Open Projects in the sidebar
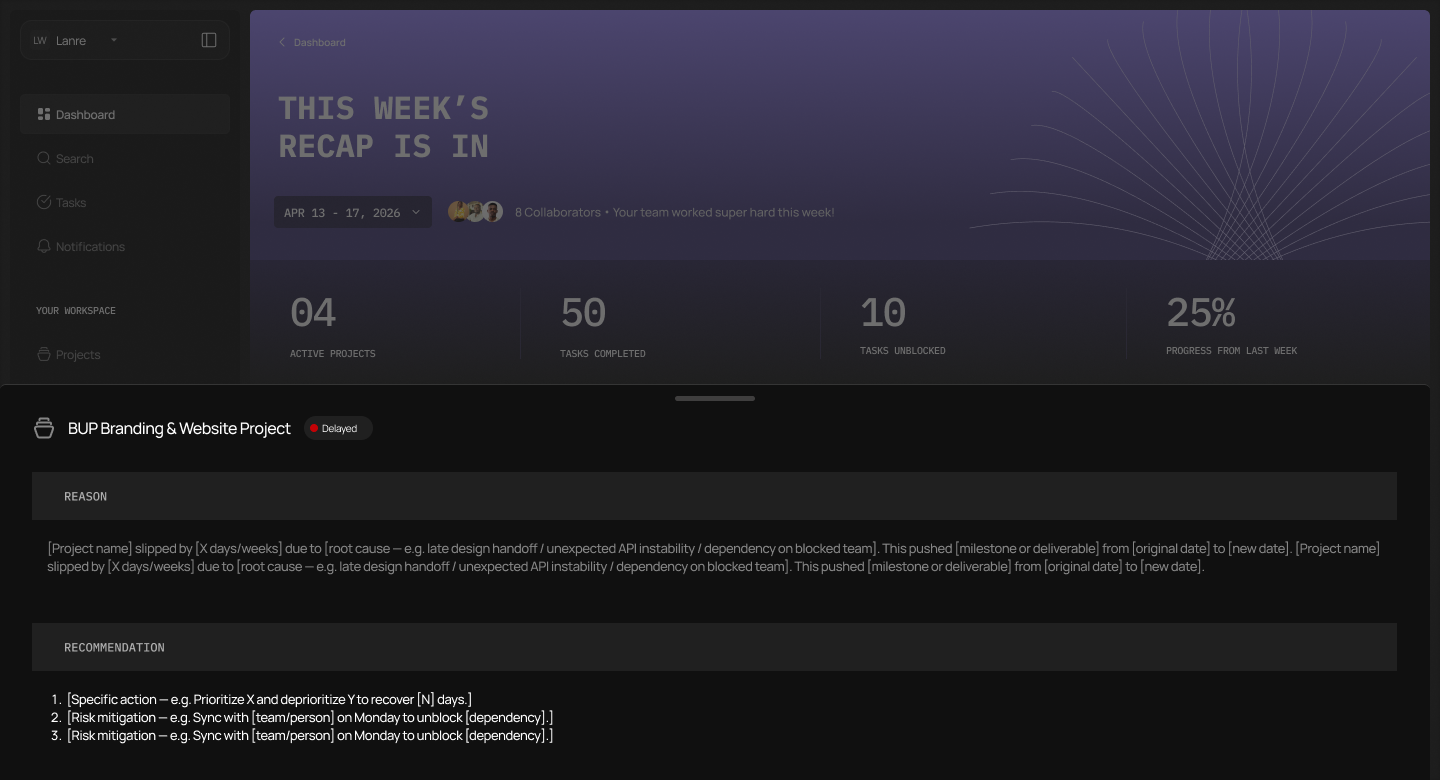This screenshot has height=780, width=1440. click(125, 354)
